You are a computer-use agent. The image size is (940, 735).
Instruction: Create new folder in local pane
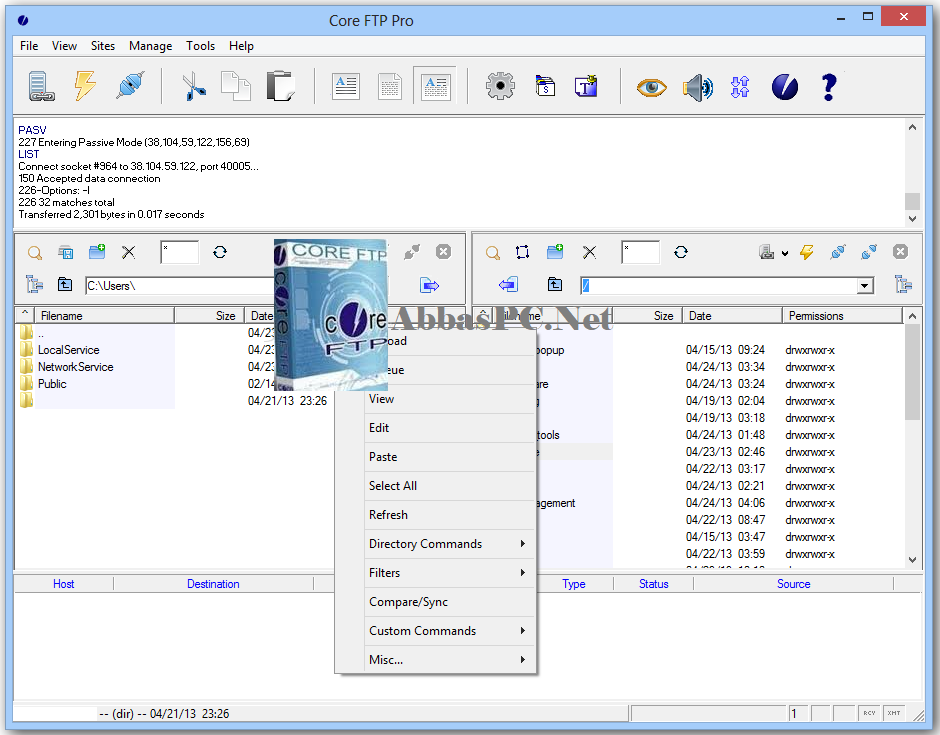point(97,252)
